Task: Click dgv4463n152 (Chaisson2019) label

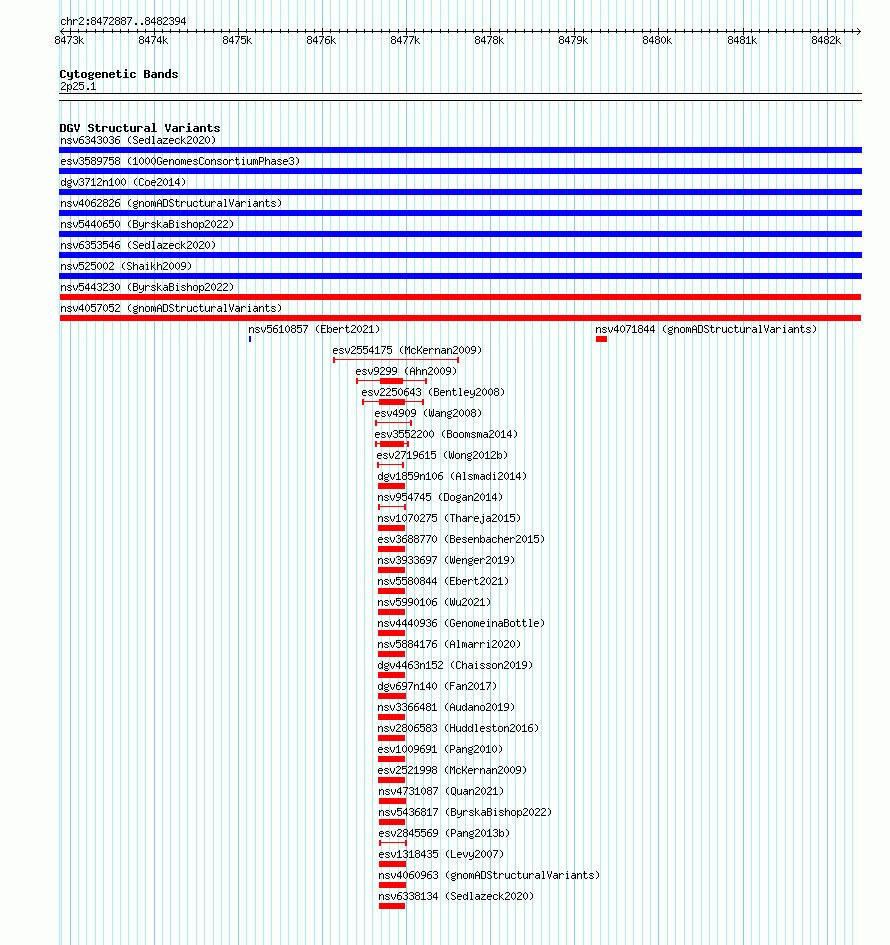Action: 455,666
